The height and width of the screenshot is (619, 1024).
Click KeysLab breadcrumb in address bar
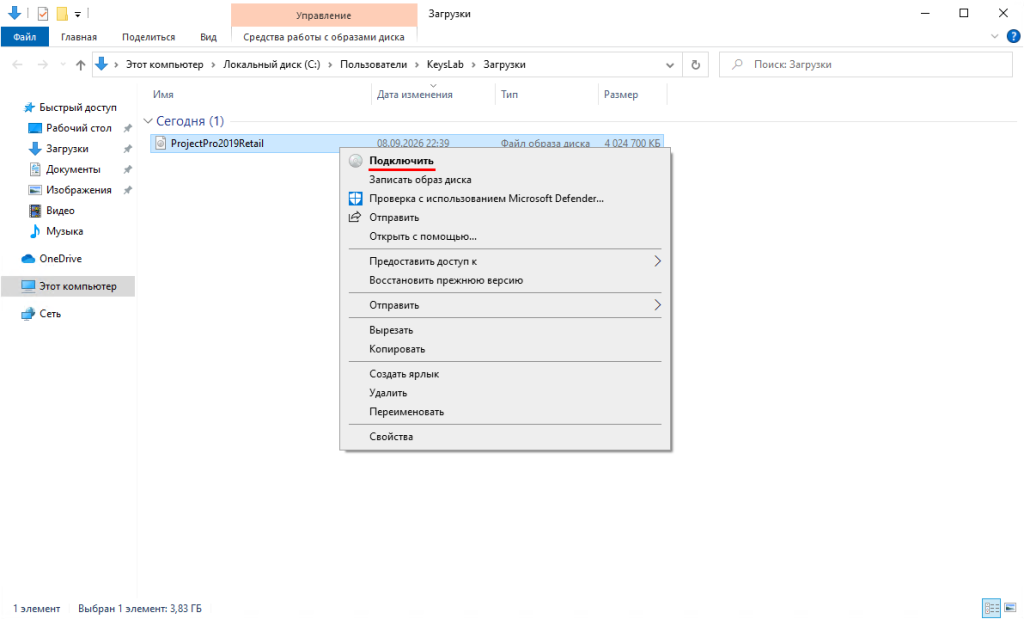pyautogui.click(x=445, y=65)
